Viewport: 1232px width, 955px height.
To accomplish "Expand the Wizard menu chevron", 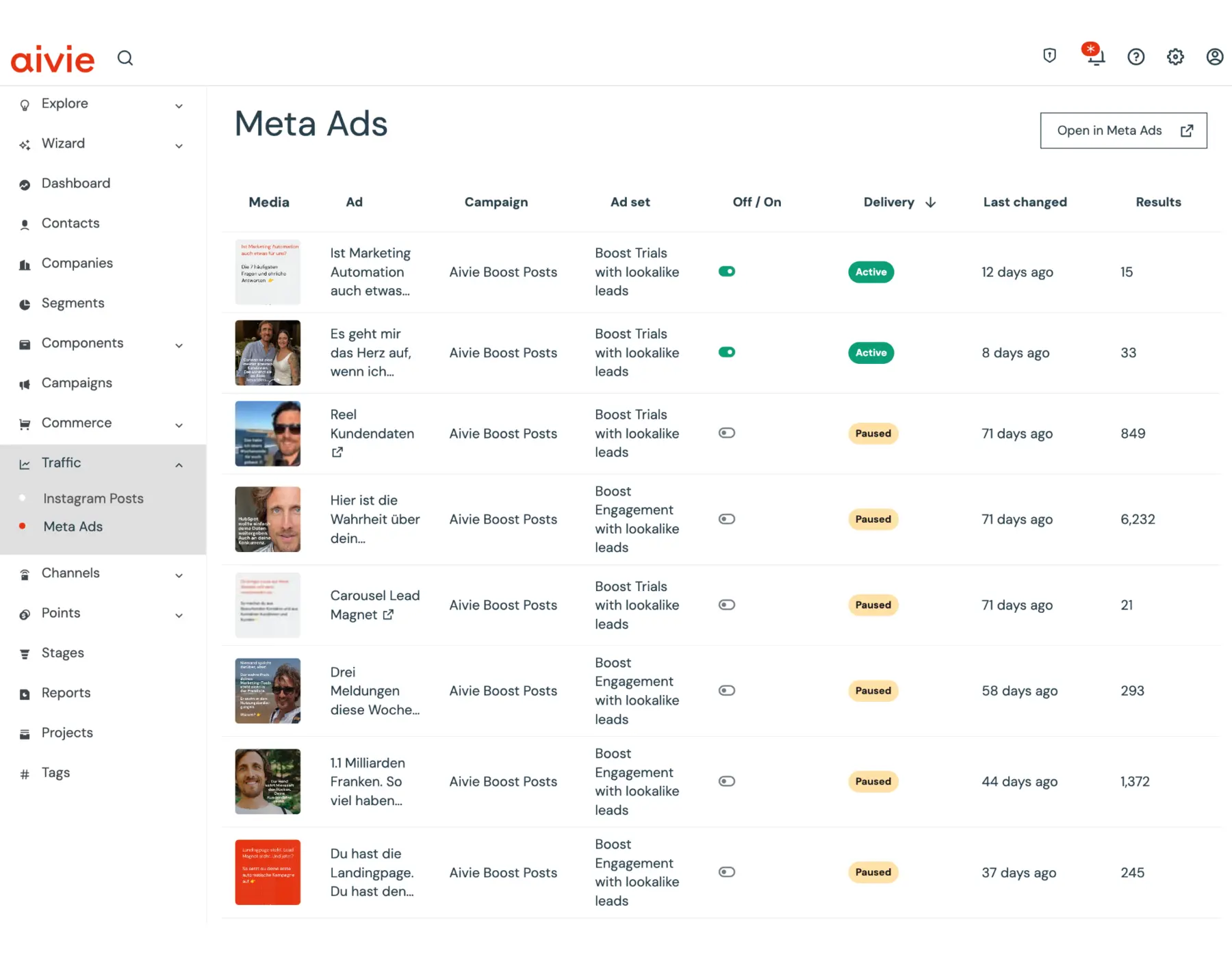I will click(179, 146).
